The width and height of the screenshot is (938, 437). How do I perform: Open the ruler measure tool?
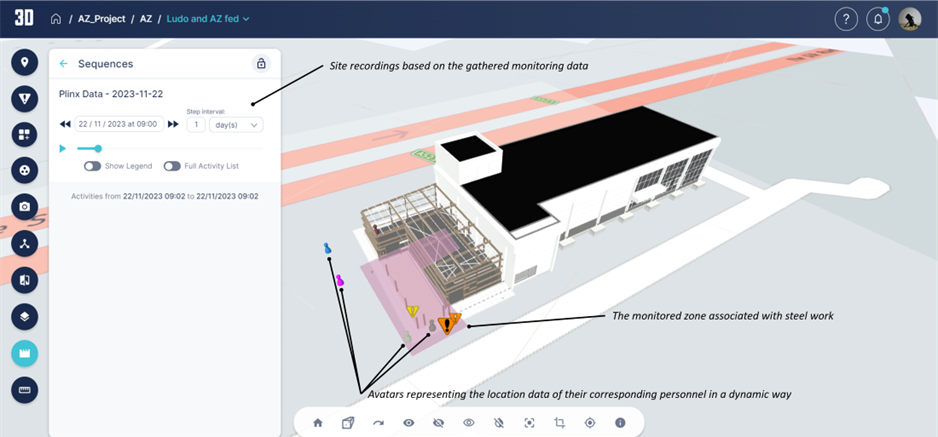(25, 390)
